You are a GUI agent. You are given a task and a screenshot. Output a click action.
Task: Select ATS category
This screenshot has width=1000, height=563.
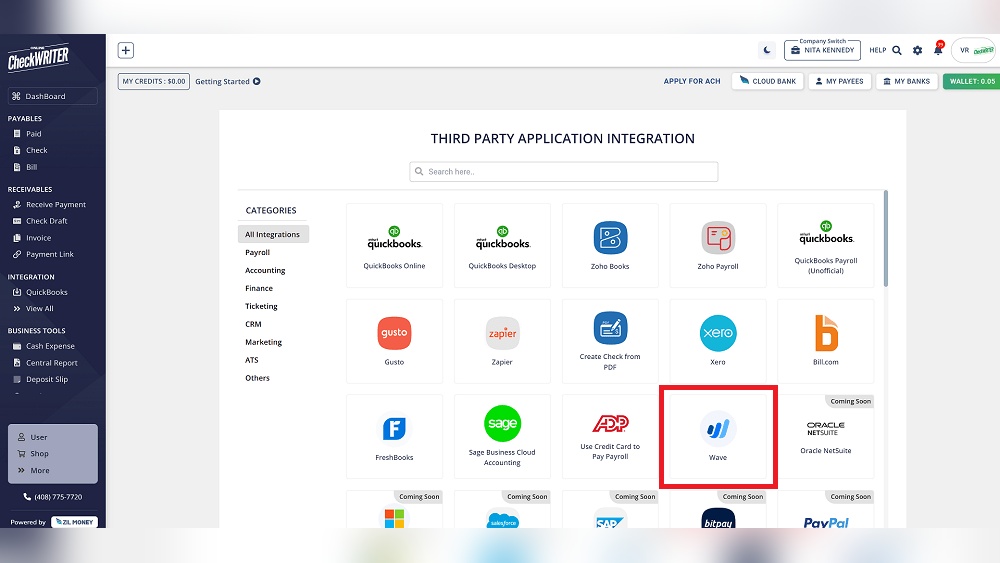click(252, 360)
